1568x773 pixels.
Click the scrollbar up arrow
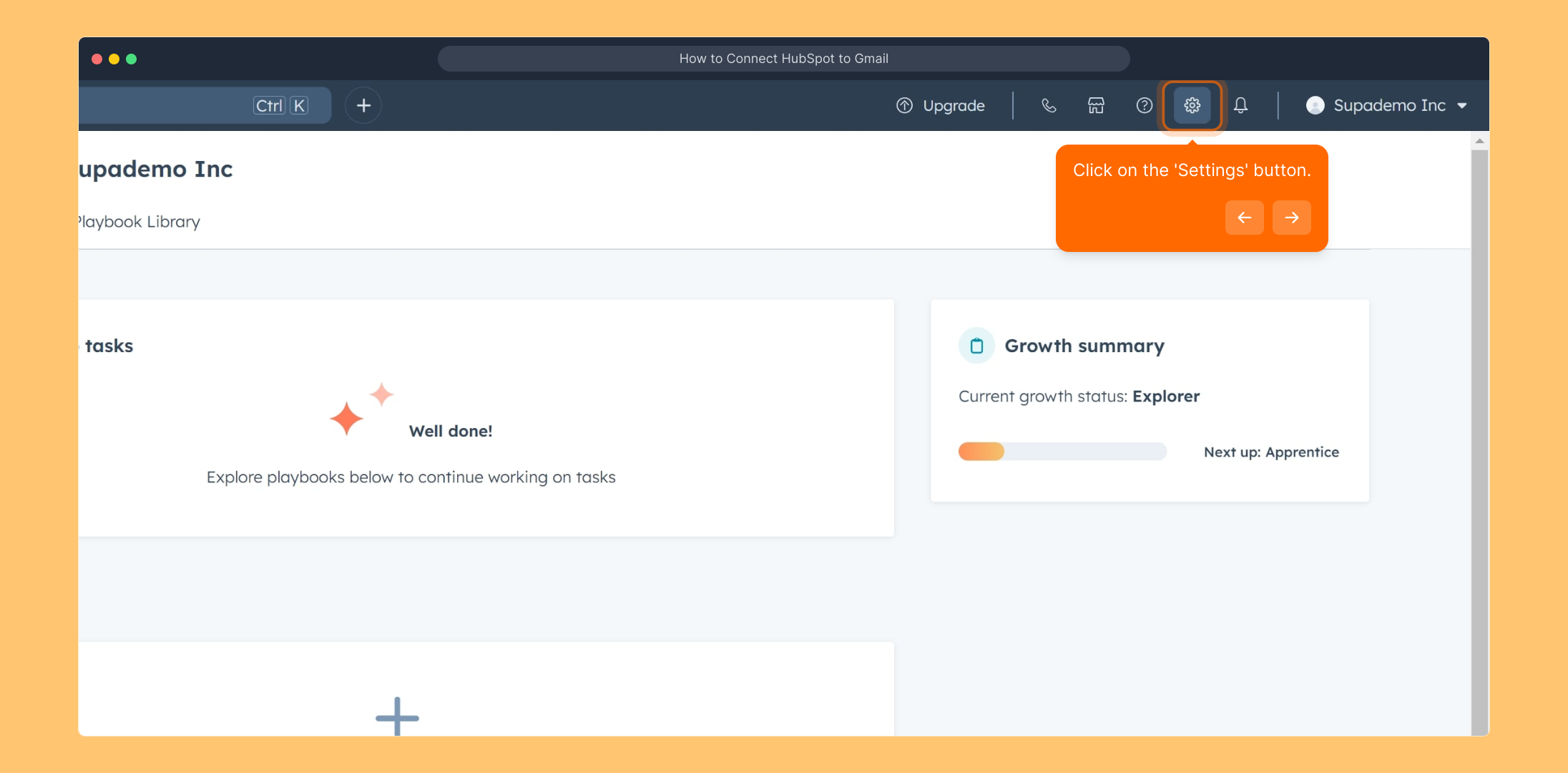point(1479,141)
